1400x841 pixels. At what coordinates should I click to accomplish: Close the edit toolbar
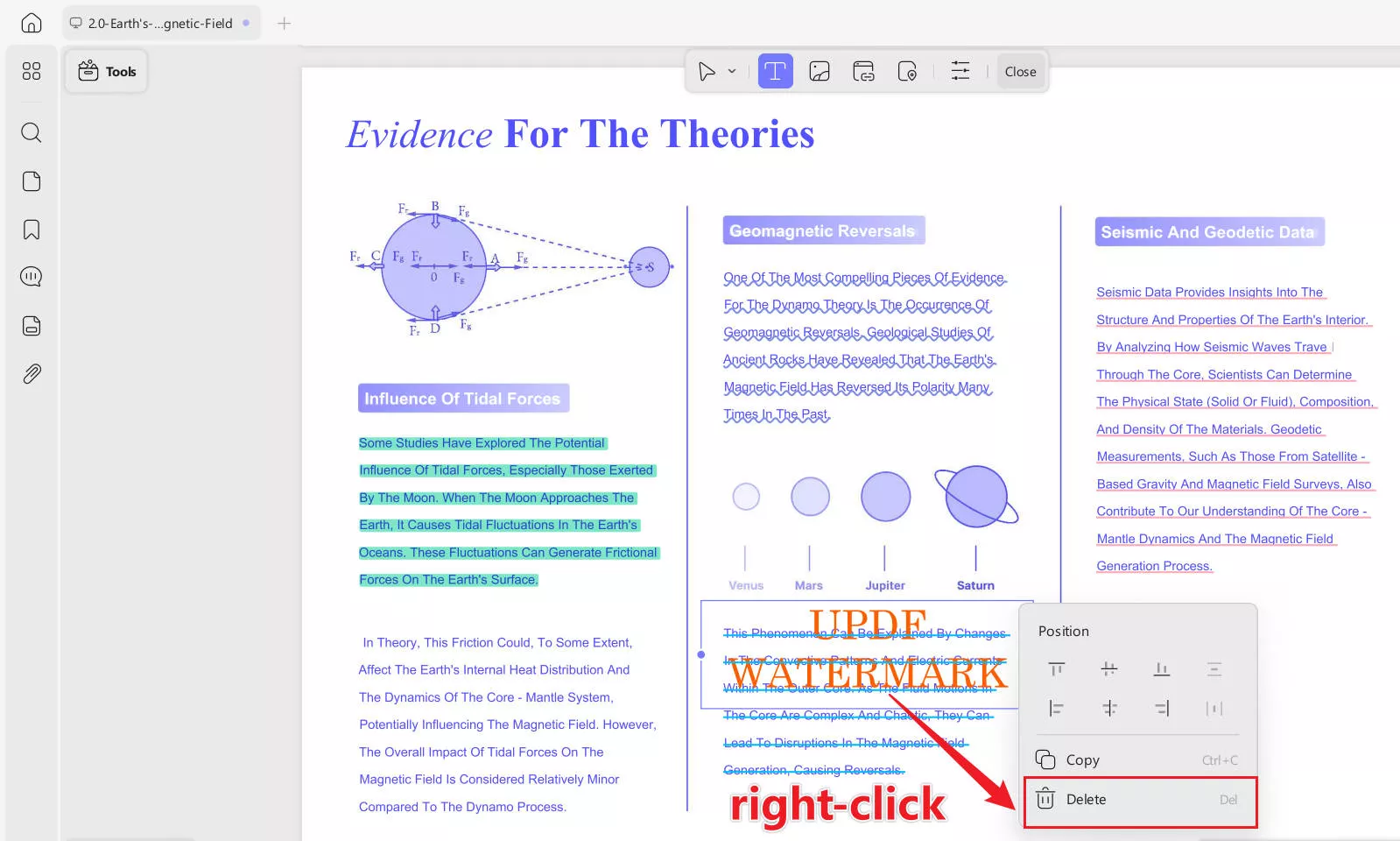pyautogui.click(x=1020, y=72)
